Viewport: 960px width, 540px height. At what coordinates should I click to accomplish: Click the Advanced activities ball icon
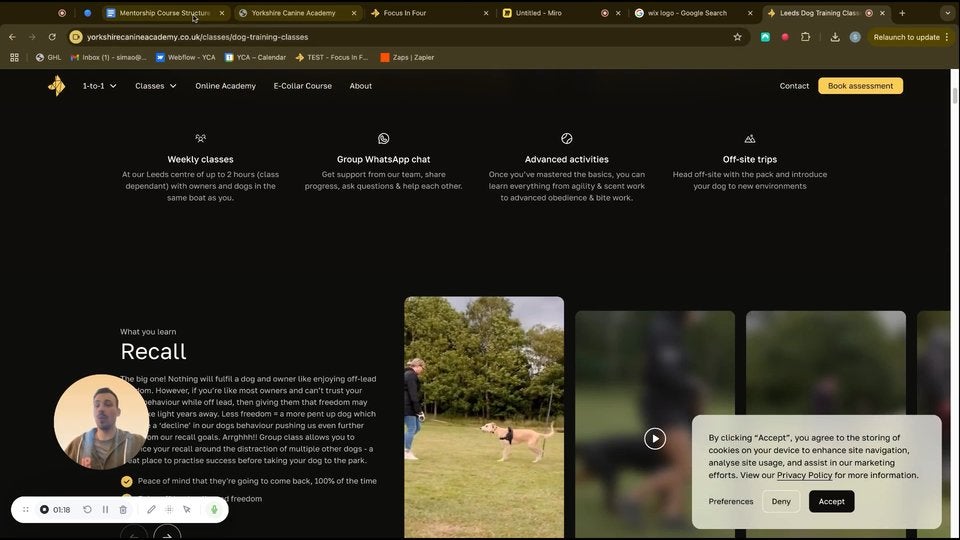(566, 138)
